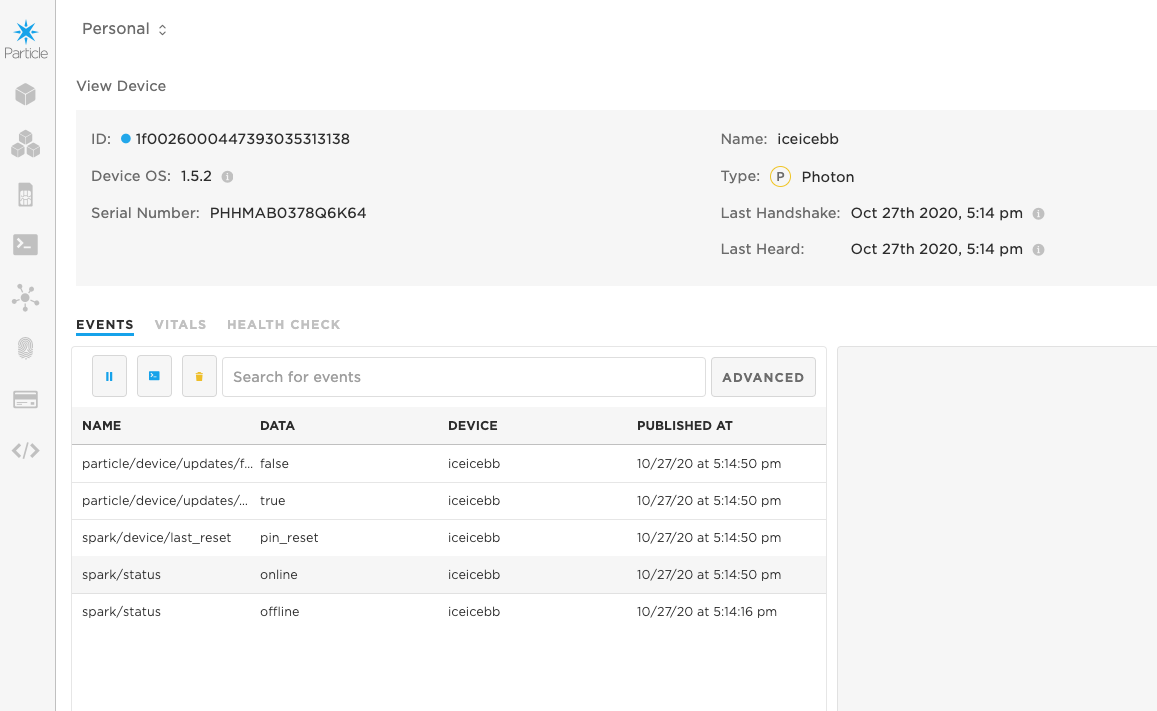Click the NAME column header

[102, 426]
